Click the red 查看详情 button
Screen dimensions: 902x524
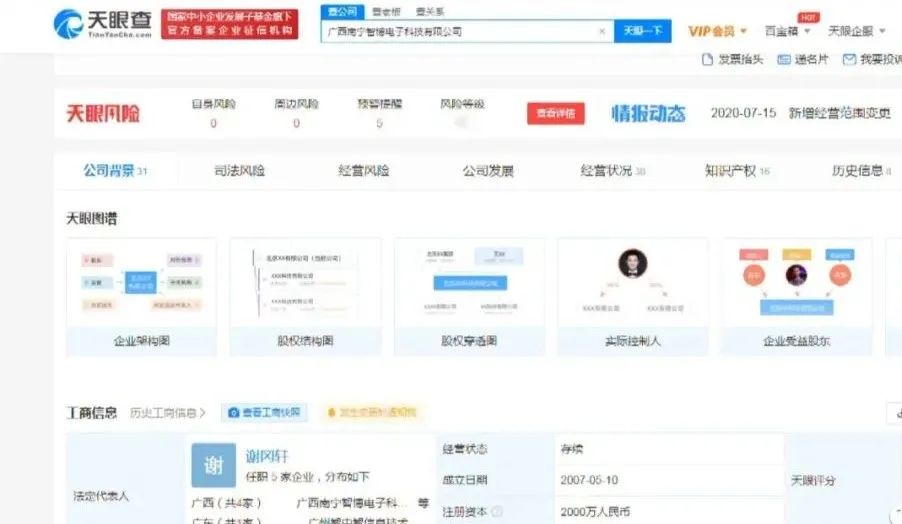556,113
